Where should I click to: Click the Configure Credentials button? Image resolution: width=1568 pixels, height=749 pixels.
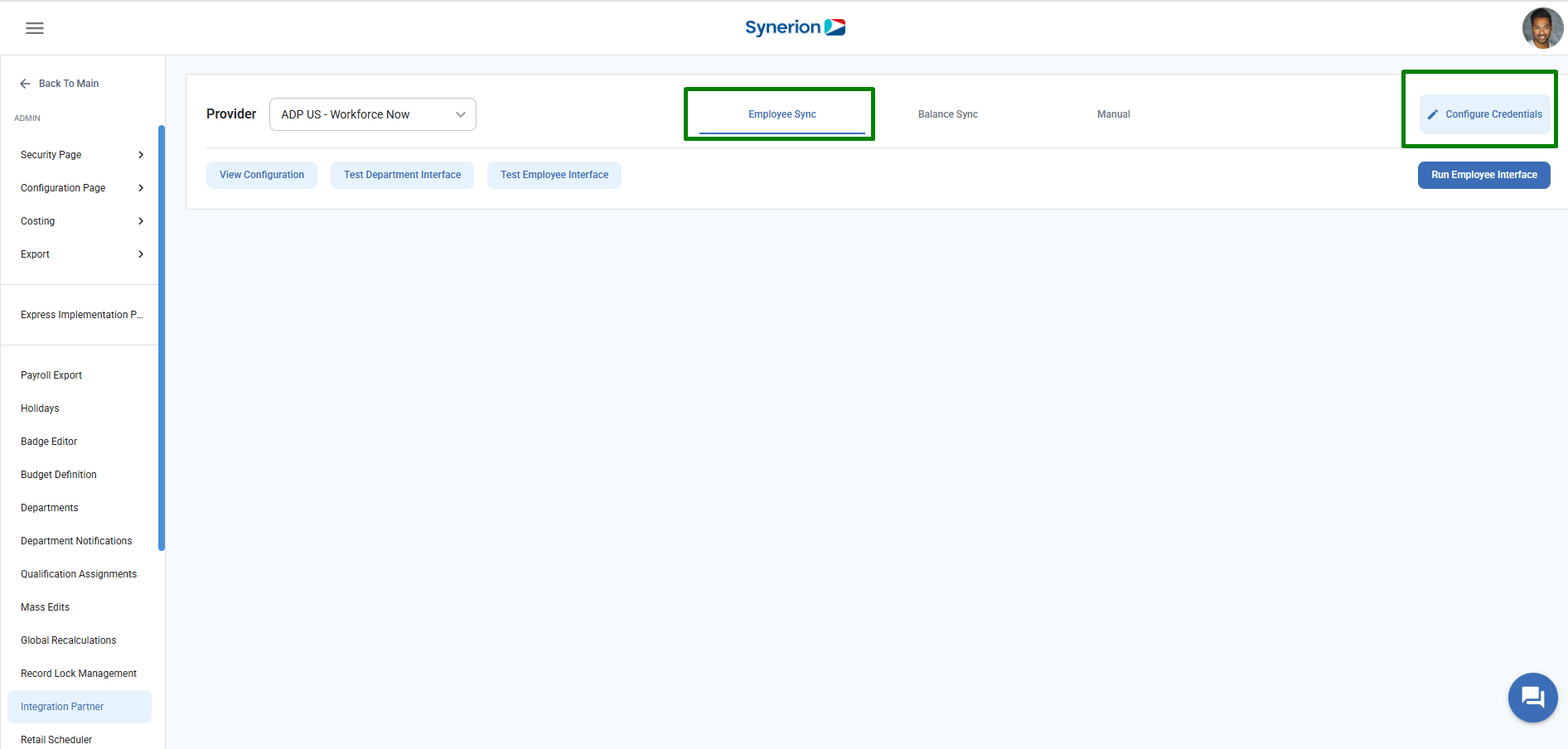pyautogui.click(x=1484, y=114)
